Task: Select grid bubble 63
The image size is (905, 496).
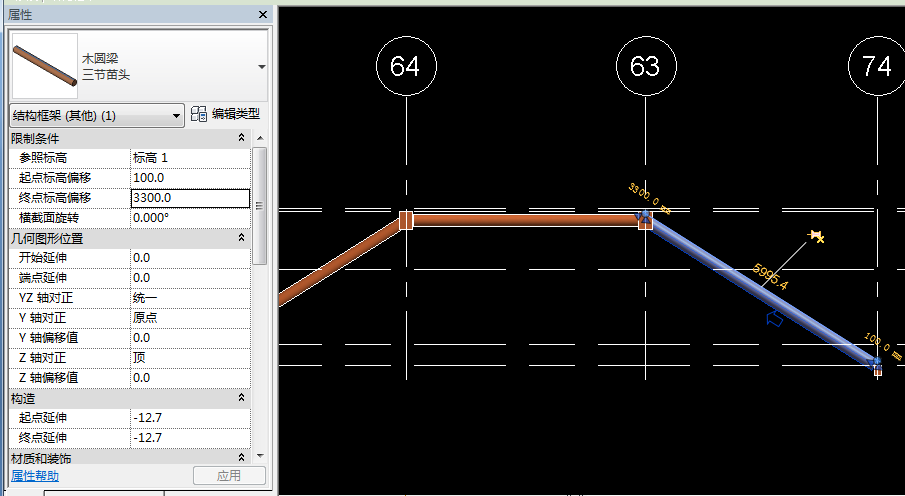Action: (646, 67)
